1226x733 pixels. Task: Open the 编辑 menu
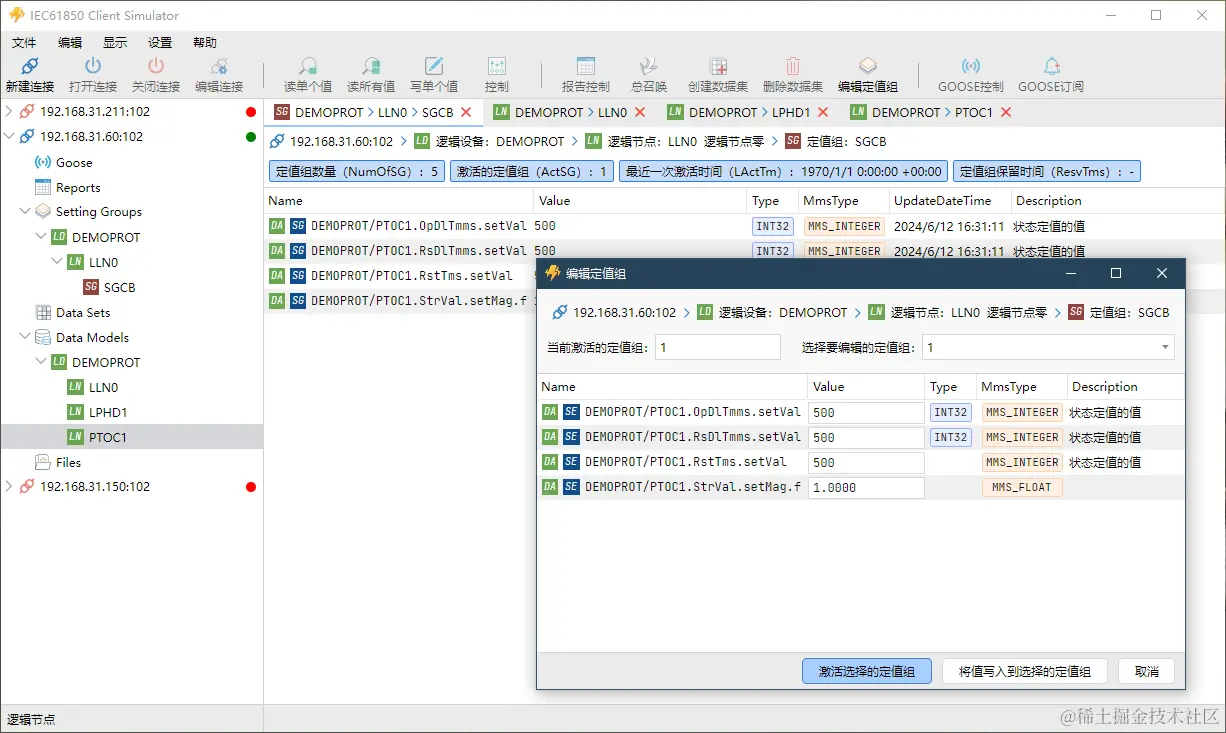coord(70,42)
